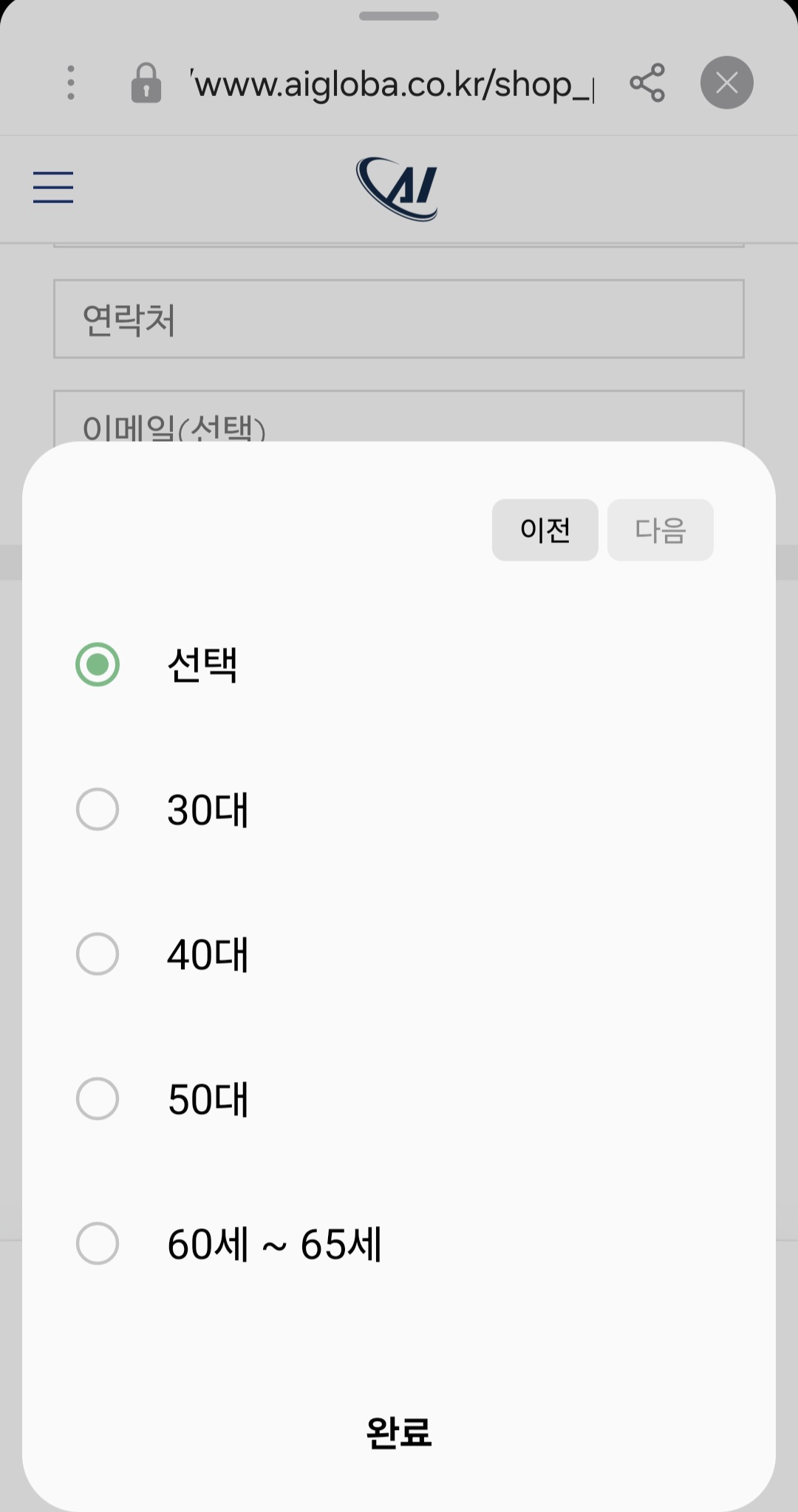The image size is (798, 1512).
Task: Go to previous field with 이전
Action: point(545,530)
